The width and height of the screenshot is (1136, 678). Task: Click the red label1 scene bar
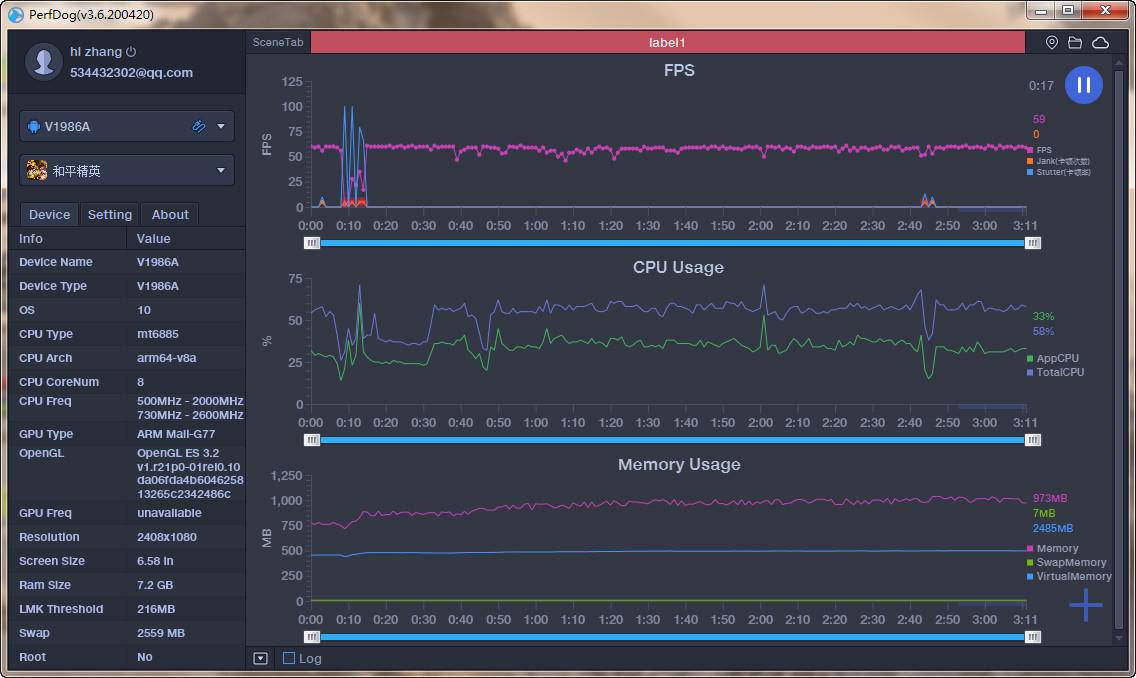tap(667, 43)
